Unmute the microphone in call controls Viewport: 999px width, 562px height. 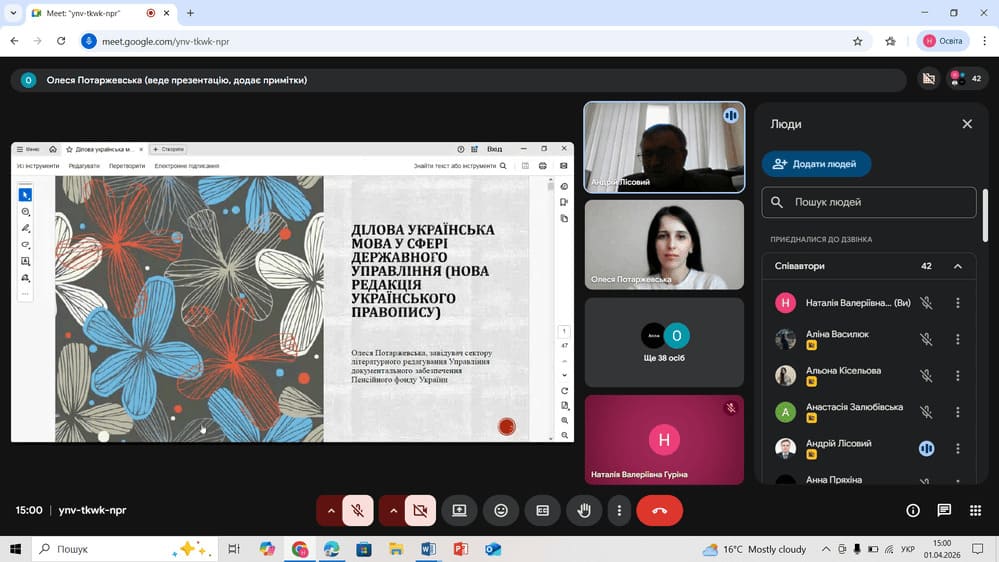click(x=358, y=510)
